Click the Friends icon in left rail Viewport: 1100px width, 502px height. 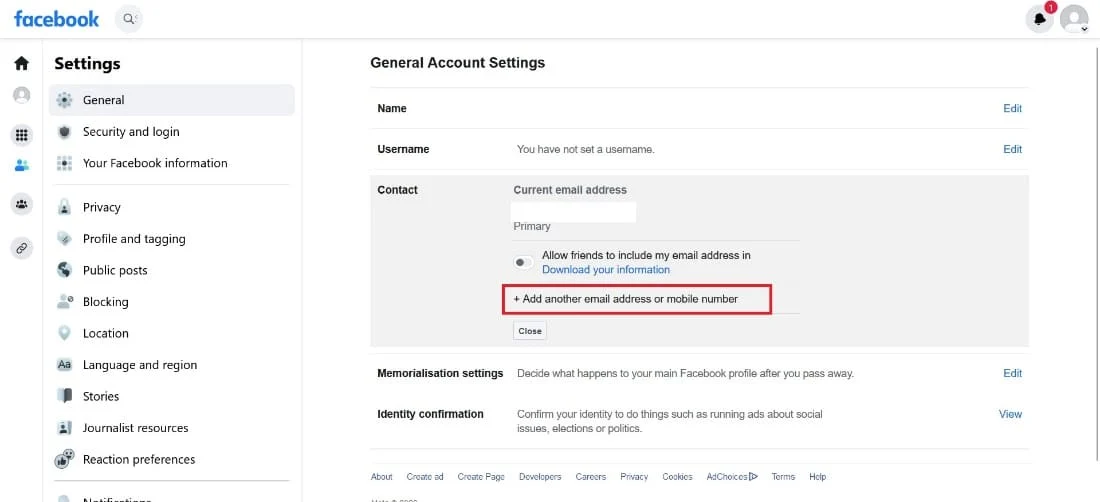tap(22, 166)
